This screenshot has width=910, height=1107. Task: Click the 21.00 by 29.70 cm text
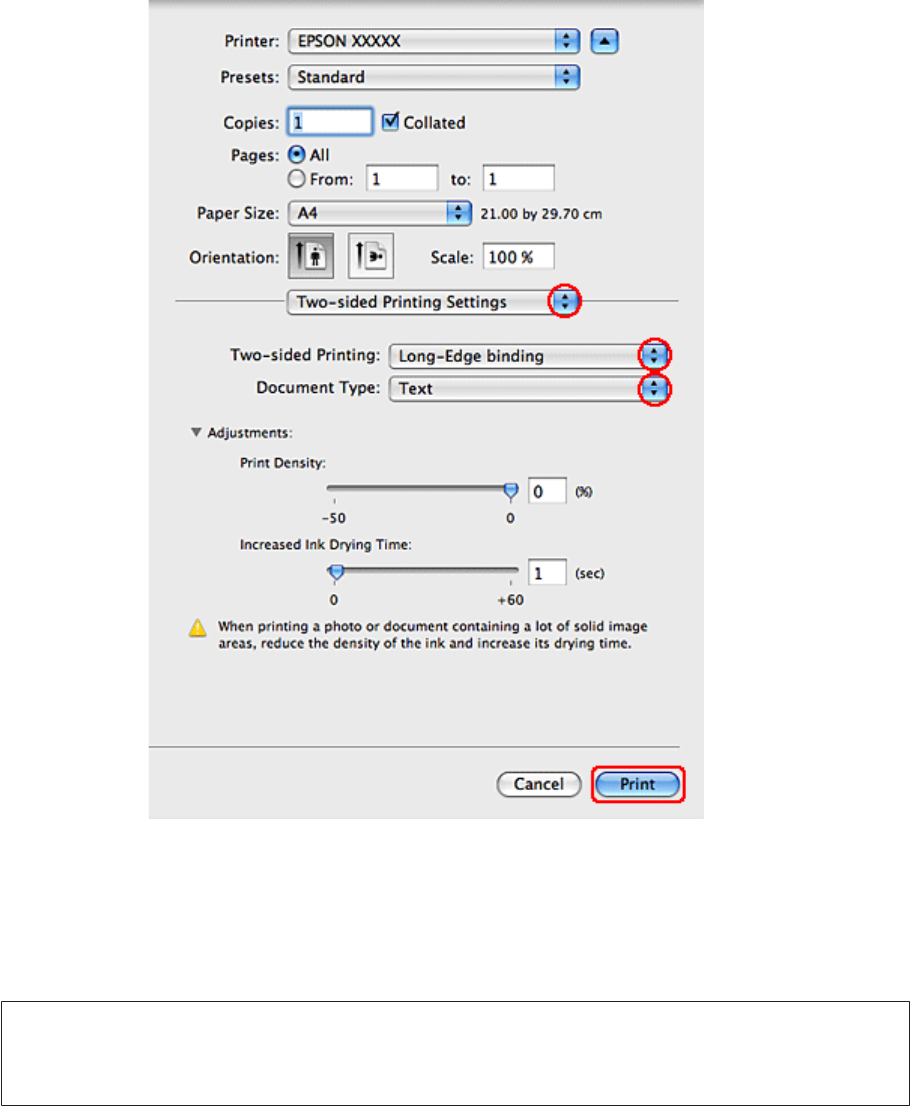[x=541, y=214]
